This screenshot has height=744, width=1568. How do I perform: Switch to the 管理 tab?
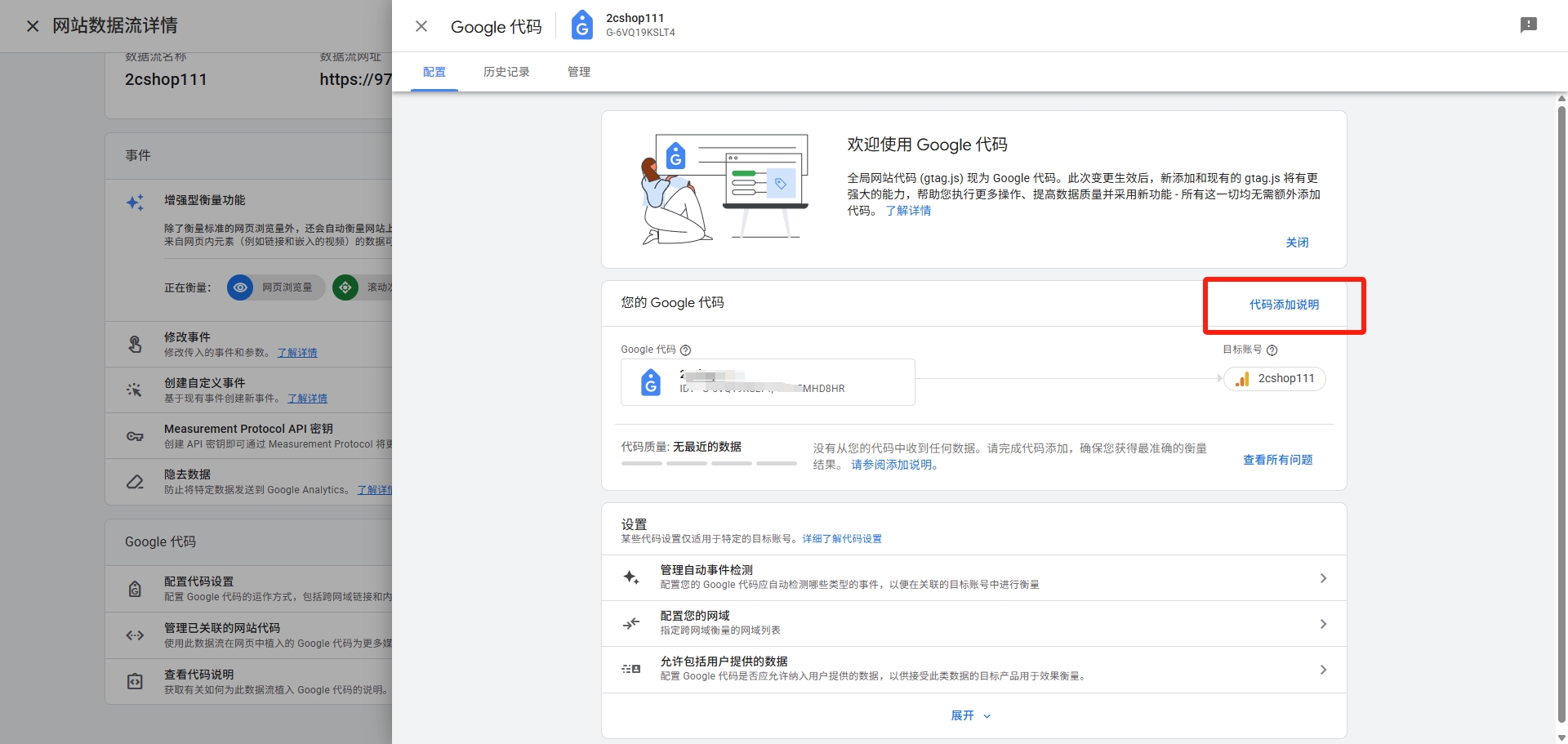(x=579, y=72)
